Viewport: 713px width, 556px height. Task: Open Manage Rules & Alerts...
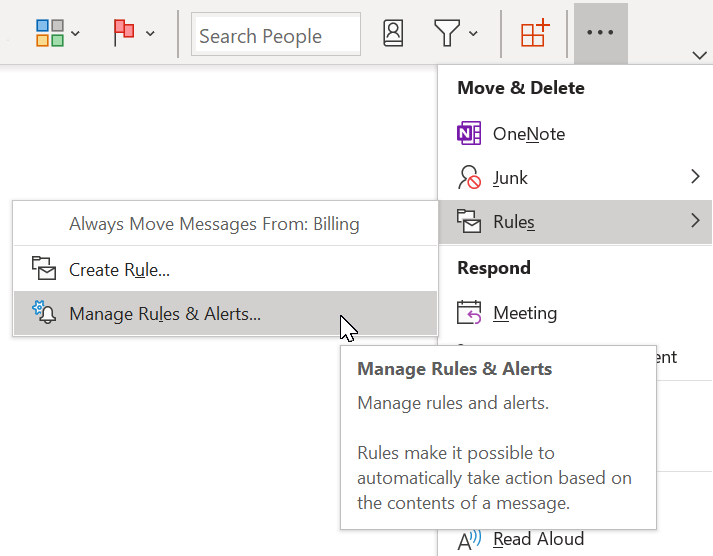coord(165,314)
